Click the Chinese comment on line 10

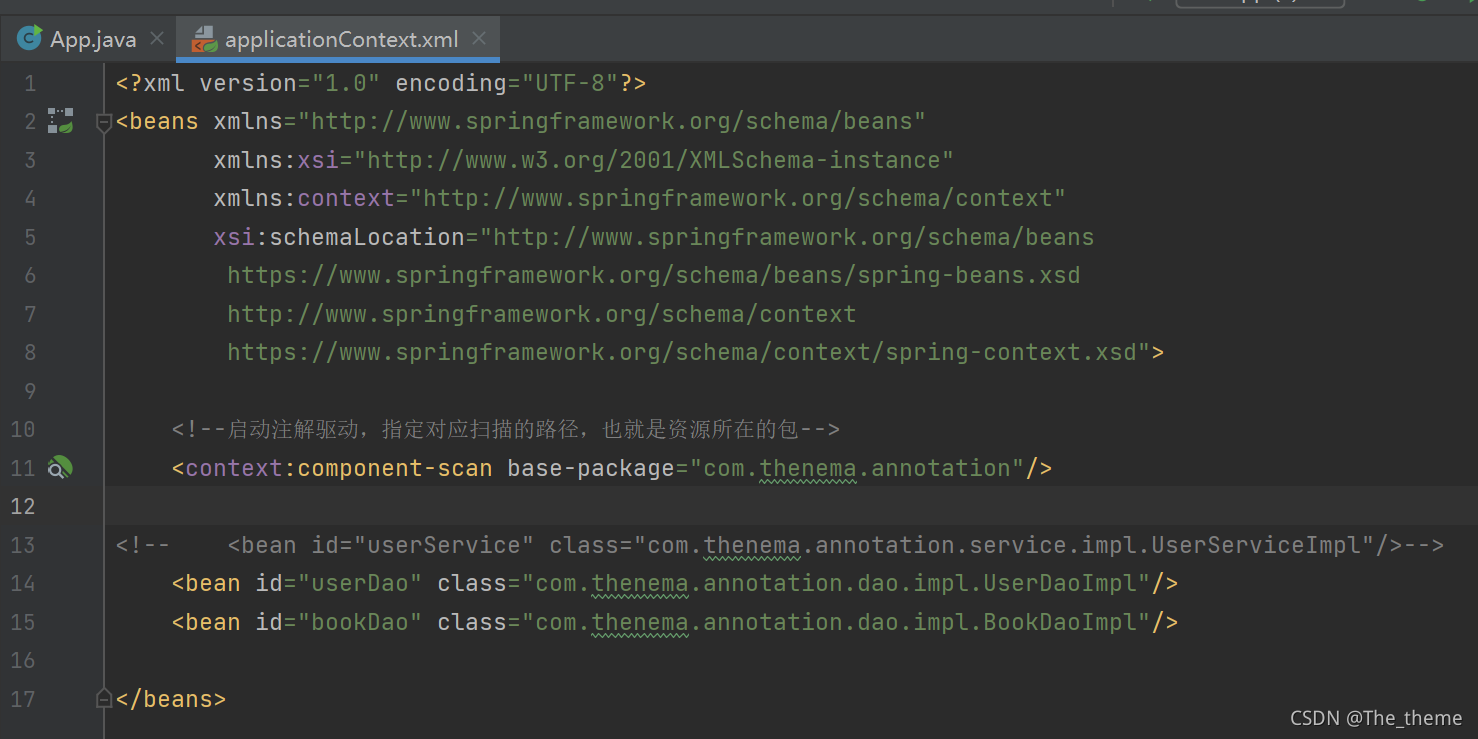tap(506, 429)
